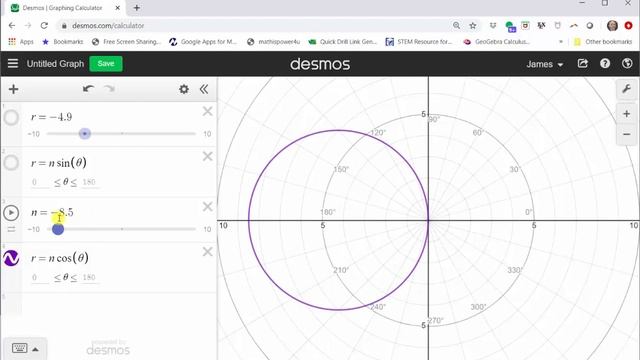This screenshot has height=360, width=640.
Task: Open a new browser tab
Action: [x=136, y=8]
